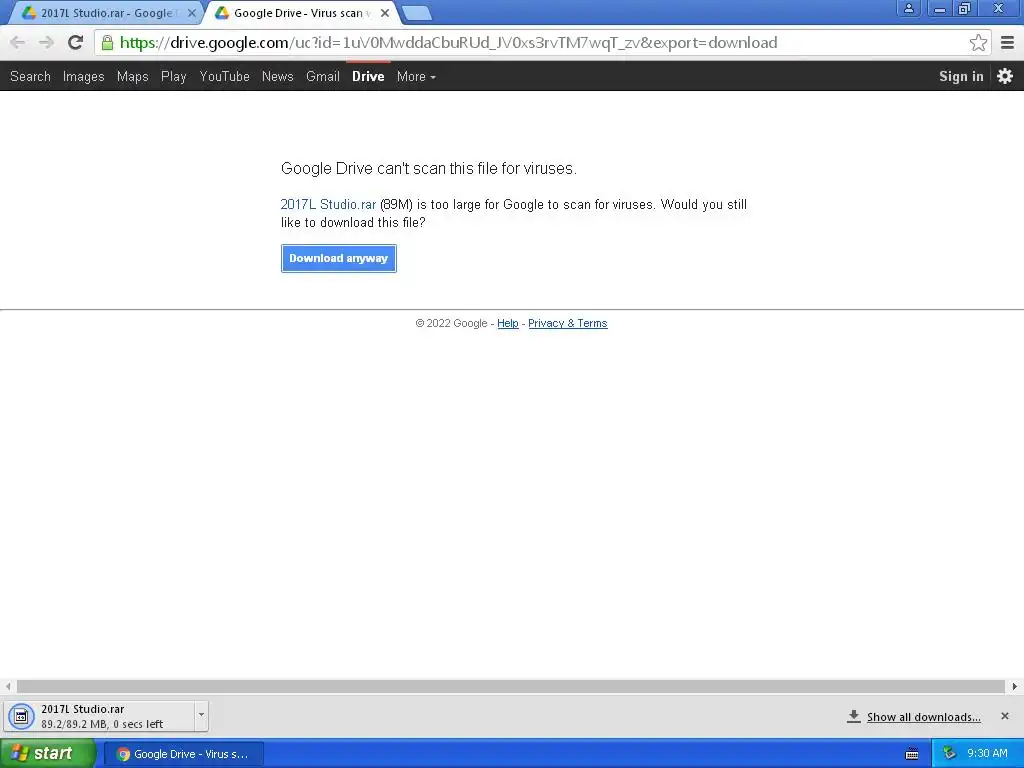Click Show all downloads link
The height and width of the screenshot is (768, 1024).
[x=923, y=717]
